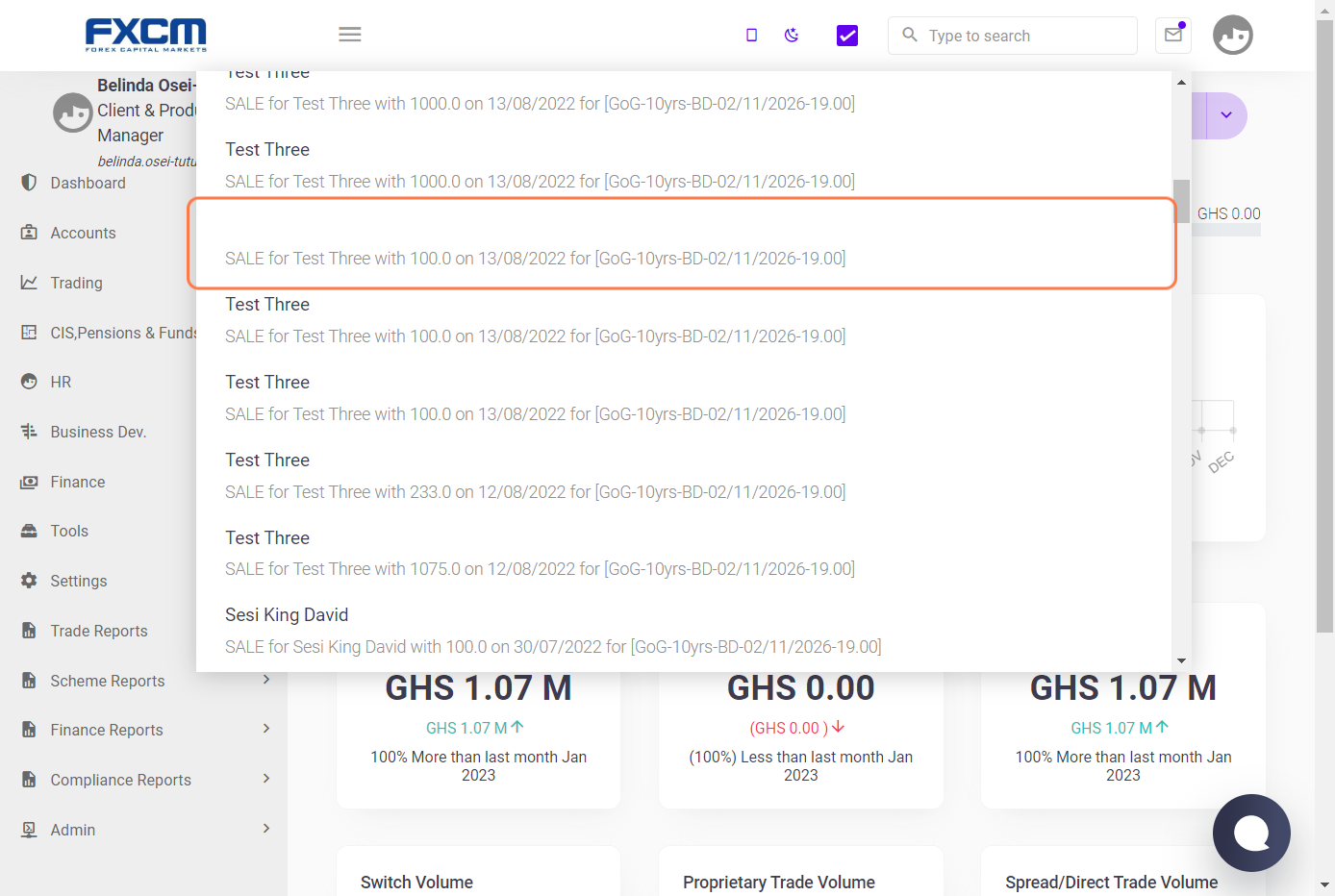Toggle dark mode with the moon icon
The height and width of the screenshot is (896, 1335).
(x=792, y=36)
